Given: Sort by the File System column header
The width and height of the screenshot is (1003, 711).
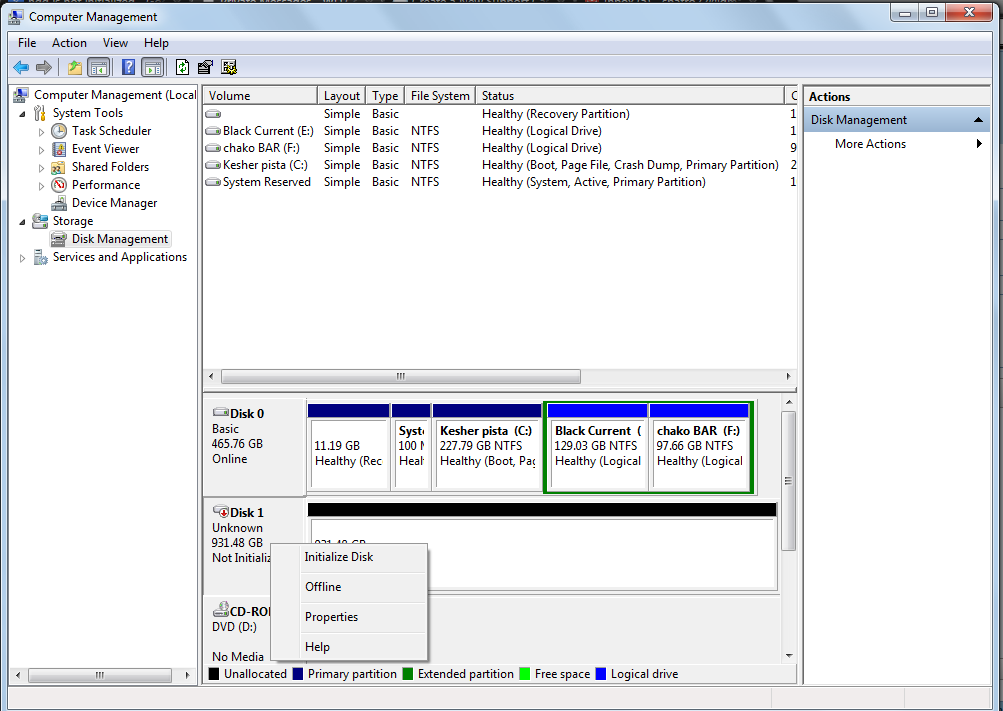Looking at the screenshot, I should click(440, 95).
